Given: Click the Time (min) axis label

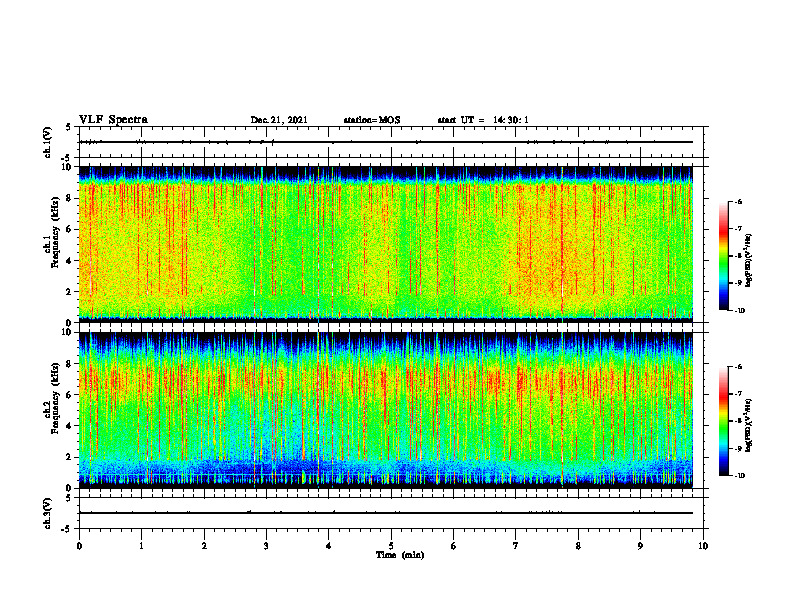Looking at the screenshot, I should click(400, 555).
